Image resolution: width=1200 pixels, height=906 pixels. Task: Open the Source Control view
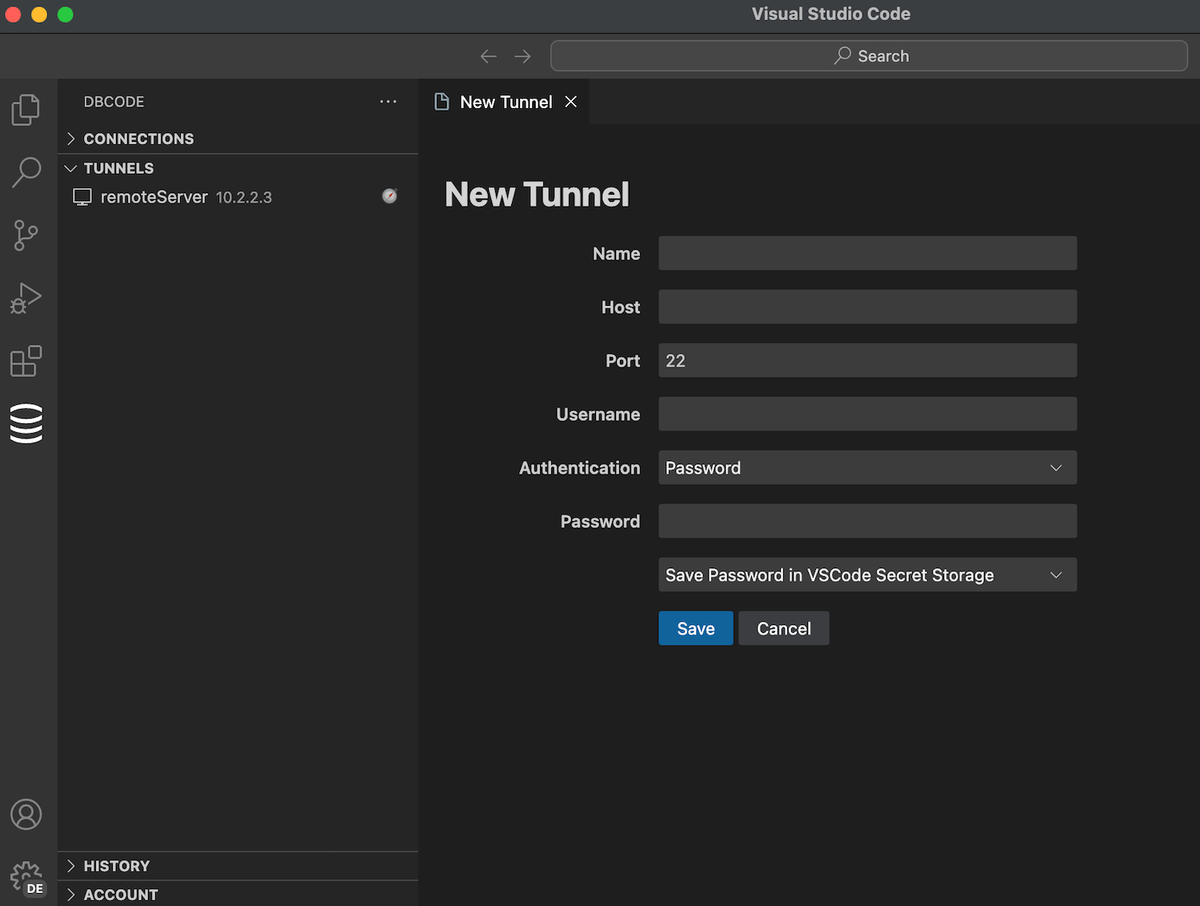pos(27,235)
